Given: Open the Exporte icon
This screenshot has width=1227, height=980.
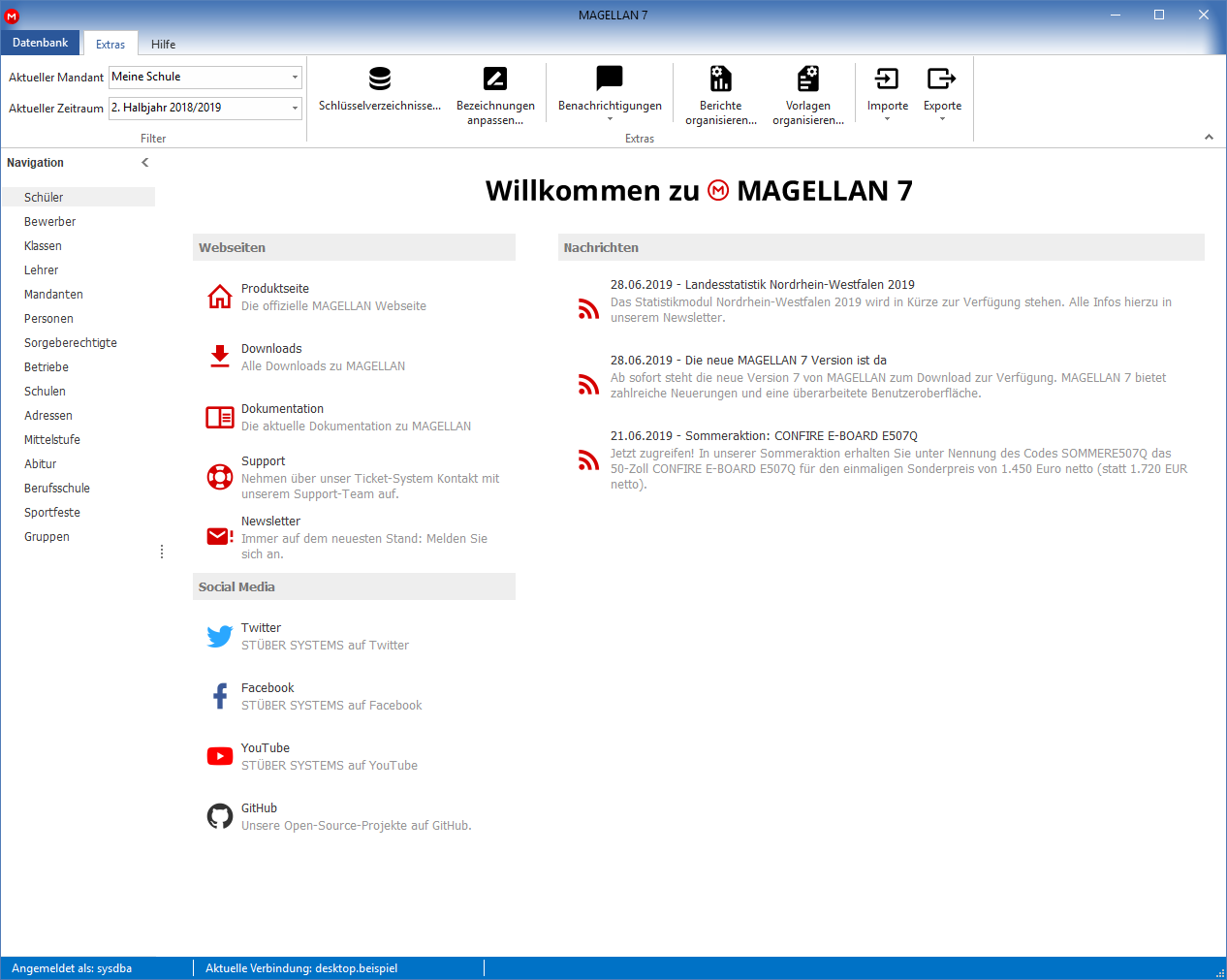Looking at the screenshot, I should 942,79.
